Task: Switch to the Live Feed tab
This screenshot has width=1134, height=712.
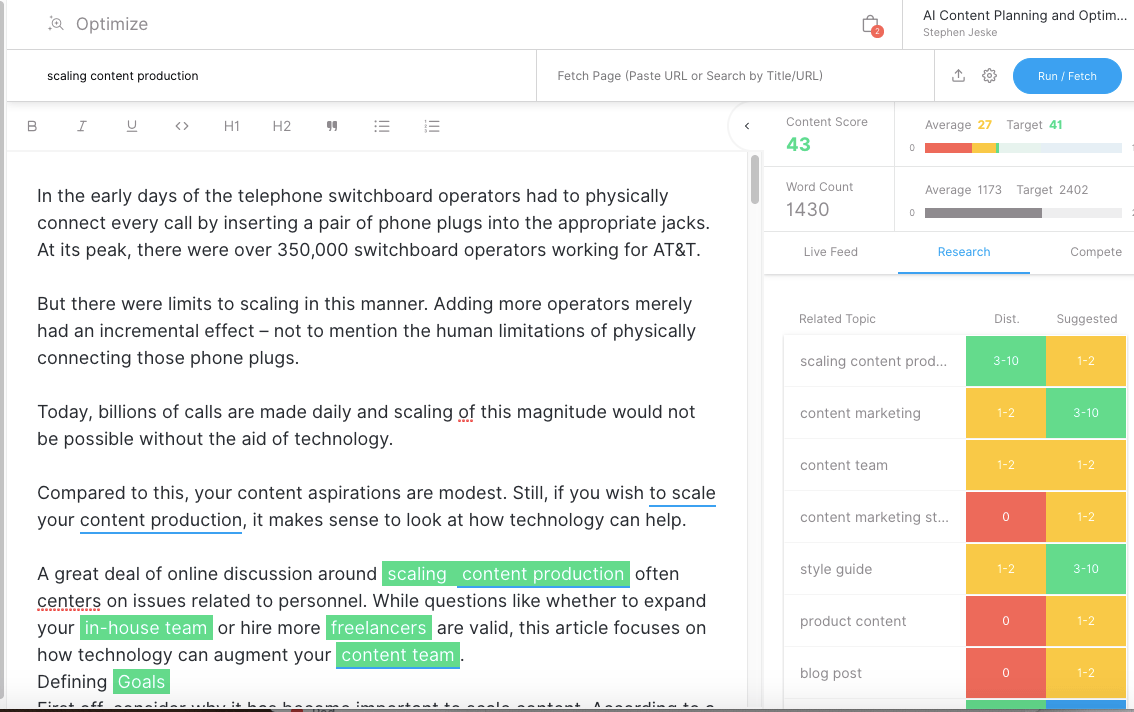Action: [x=830, y=252]
